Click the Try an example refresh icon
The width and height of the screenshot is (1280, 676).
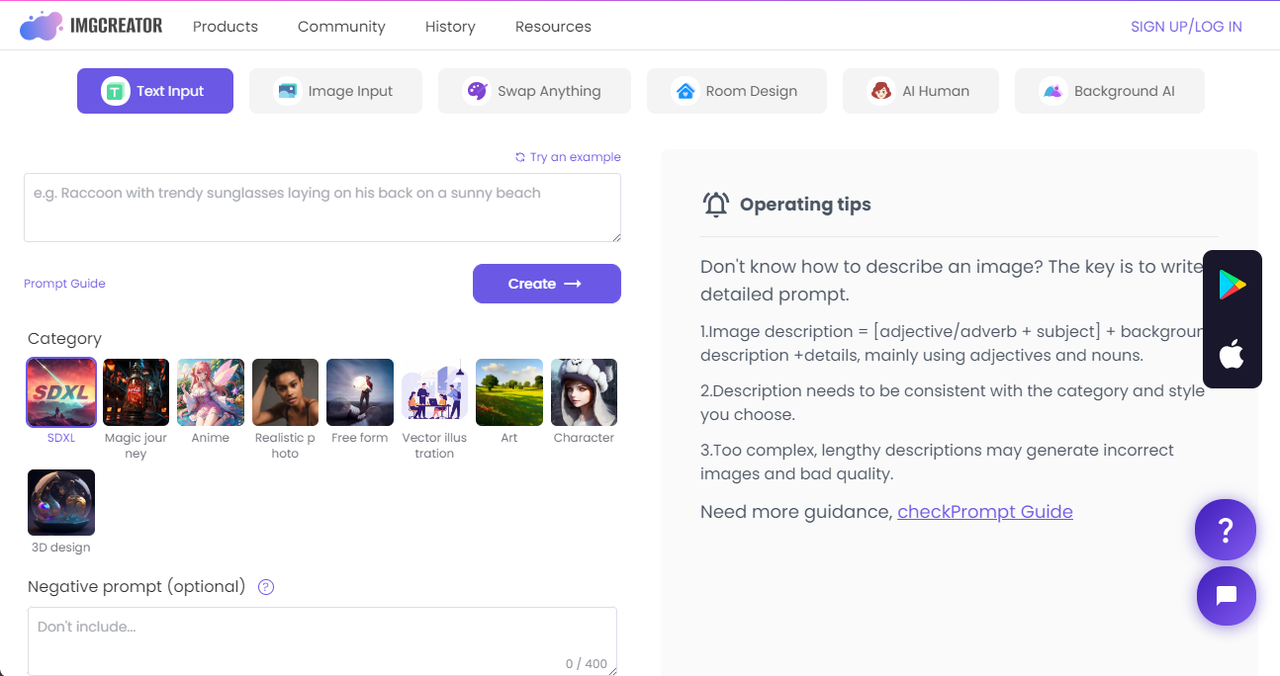click(520, 157)
